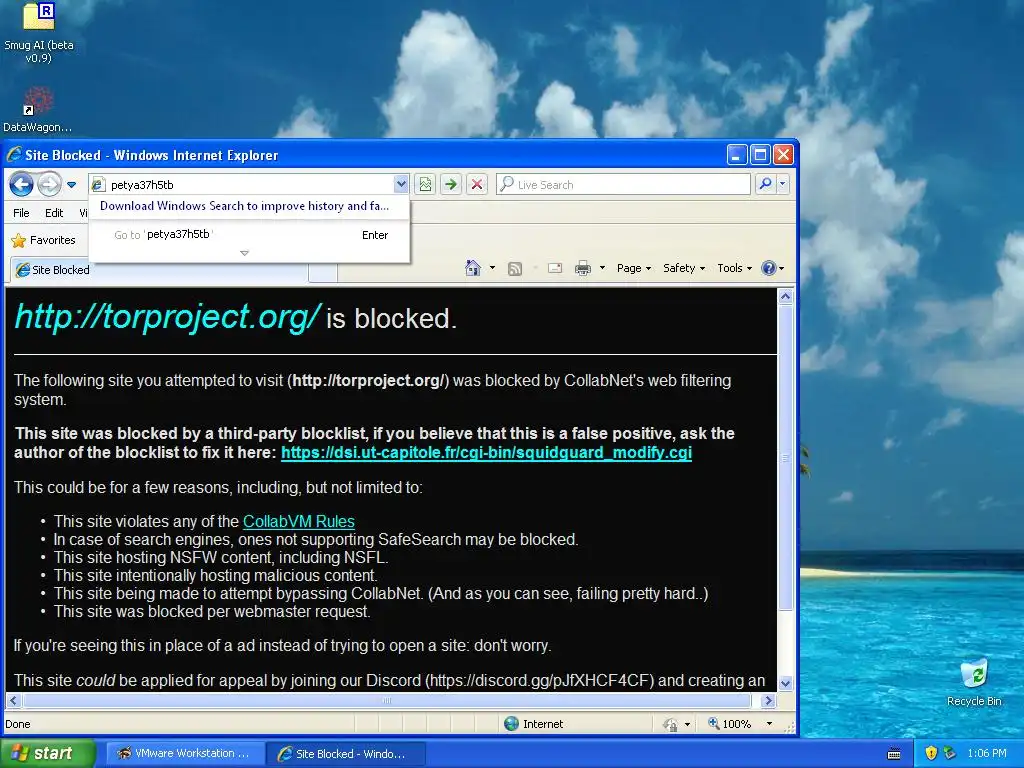1024x768 pixels.
Task: Click the Print icon
Action: point(583,268)
